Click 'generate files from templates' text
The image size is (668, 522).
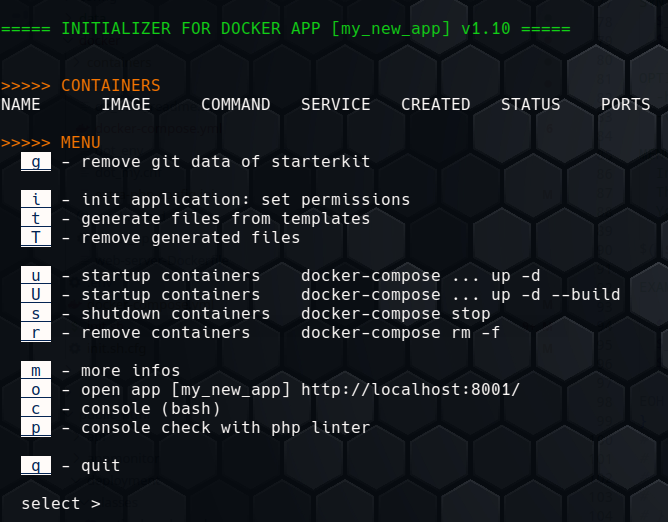click(x=226, y=219)
